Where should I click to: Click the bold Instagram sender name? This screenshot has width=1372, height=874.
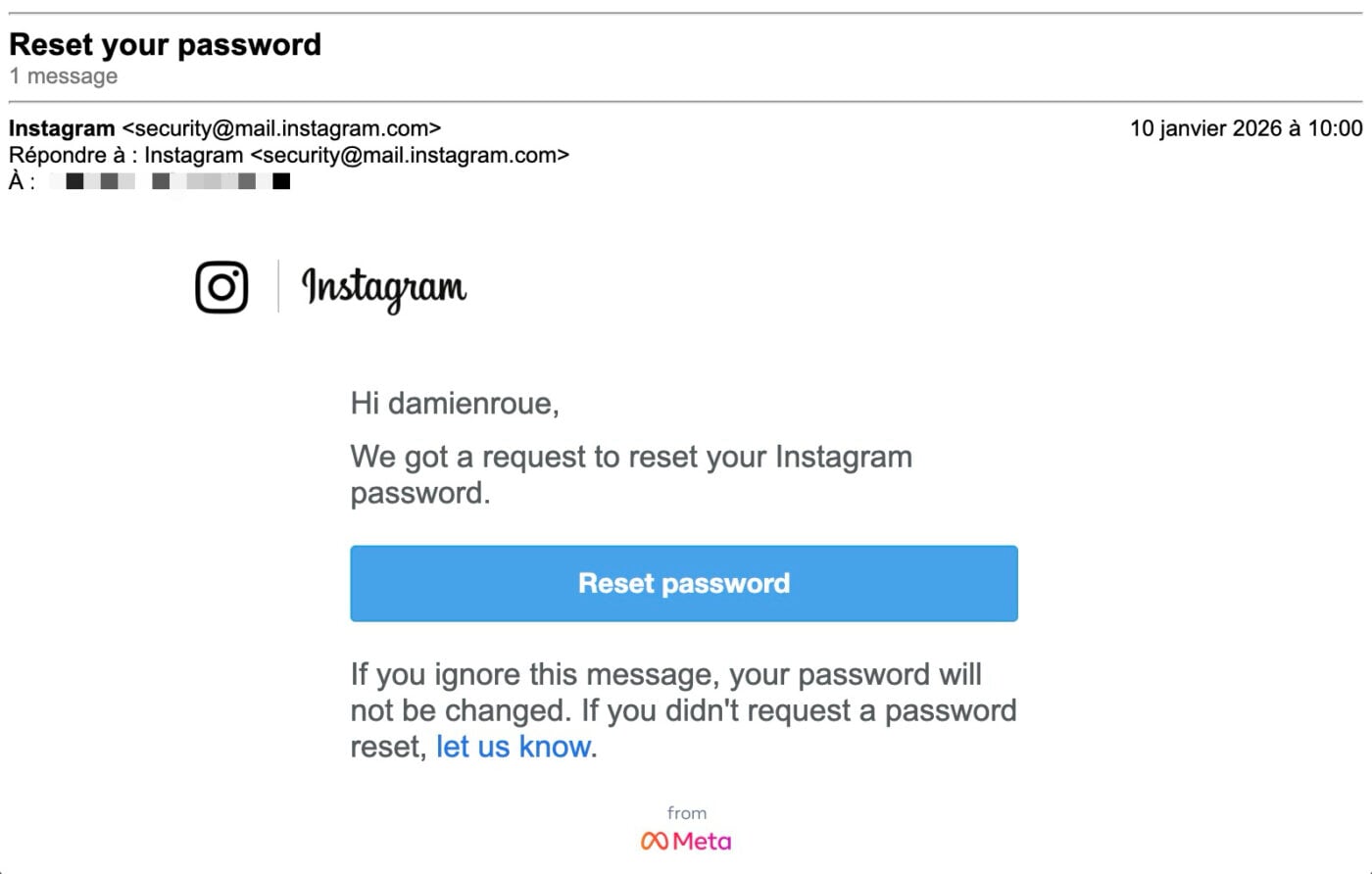pos(62,128)
